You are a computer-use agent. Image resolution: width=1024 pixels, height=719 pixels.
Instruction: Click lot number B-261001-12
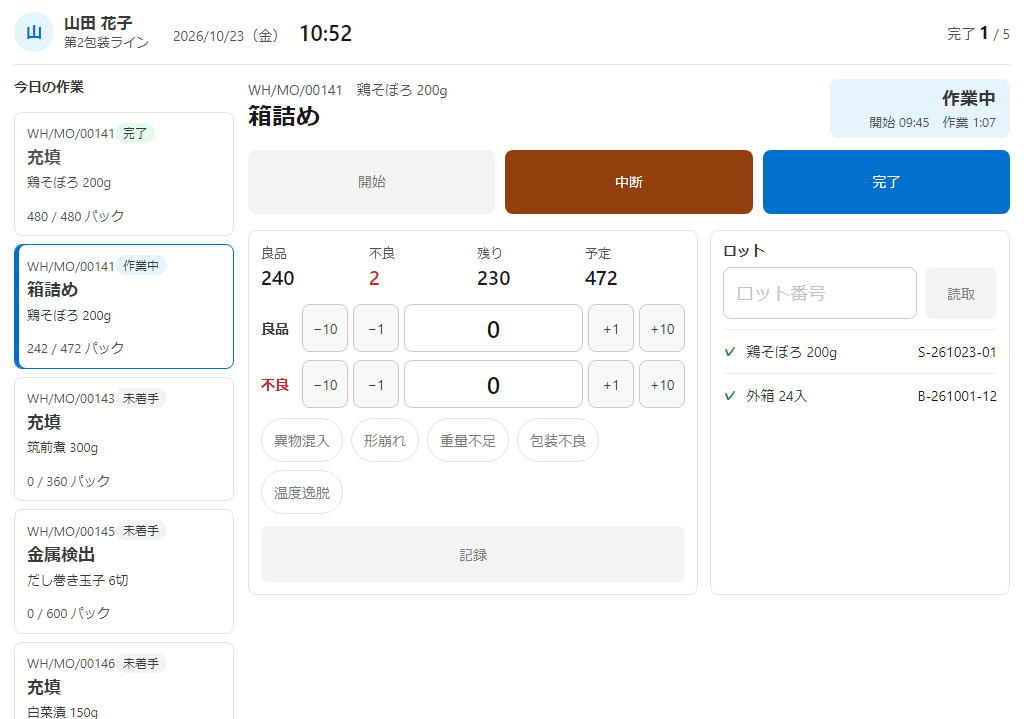pos(957,396)
